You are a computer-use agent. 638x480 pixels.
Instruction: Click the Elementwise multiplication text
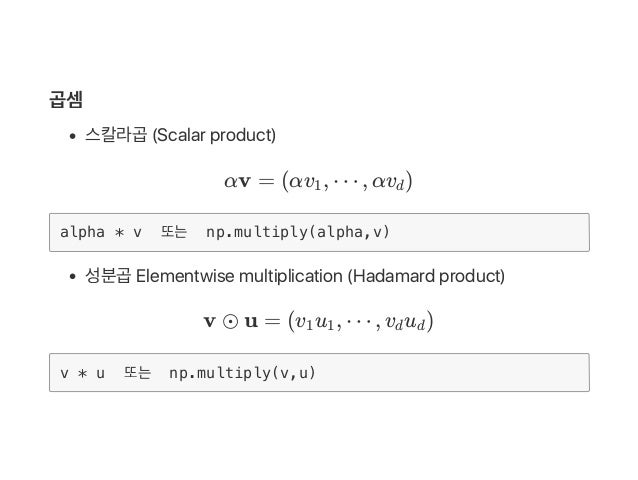tap(238, 275)
